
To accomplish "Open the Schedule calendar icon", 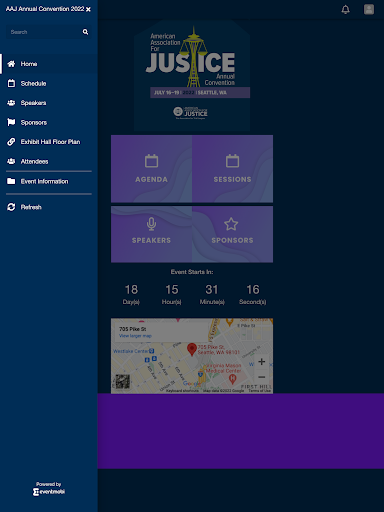I will click(11, 83).
